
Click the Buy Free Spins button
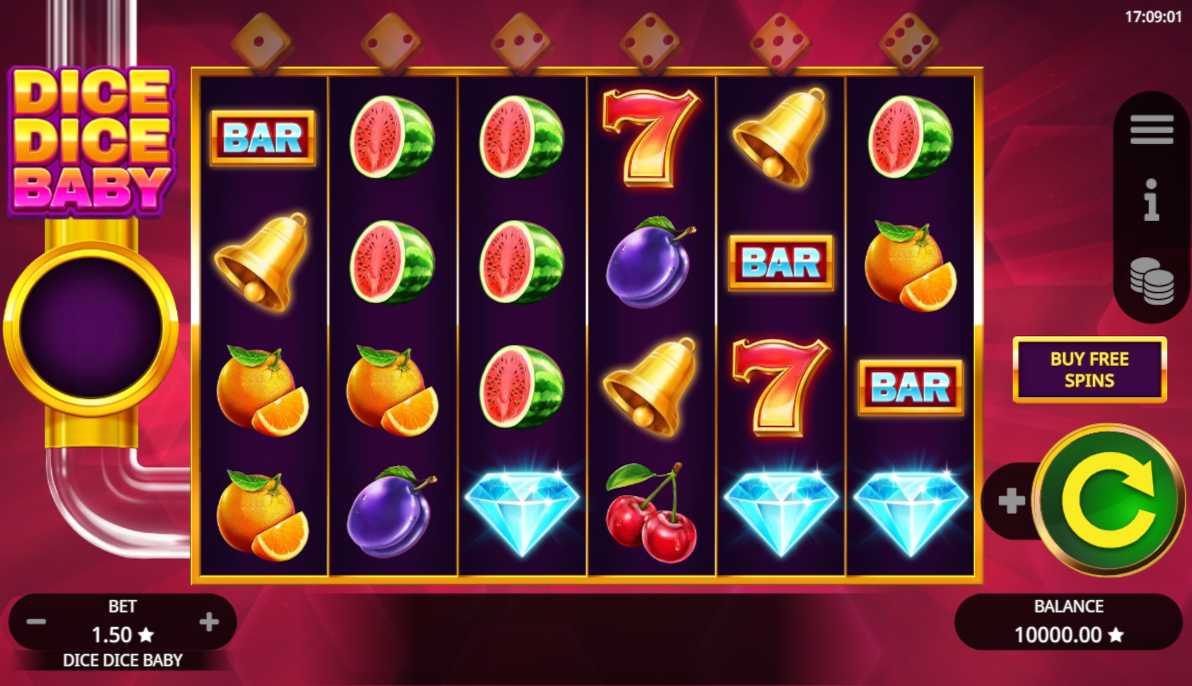(1089, 370)
